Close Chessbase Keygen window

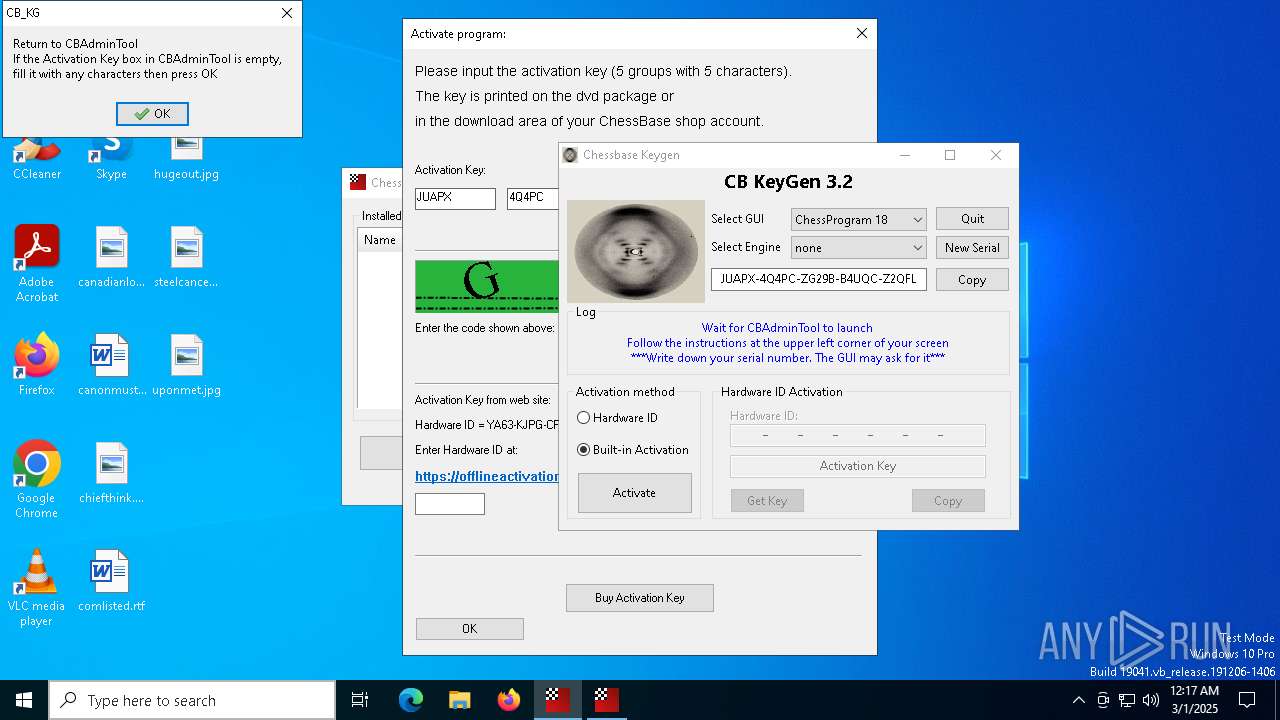pyautogui.click(x=995, y=155)
